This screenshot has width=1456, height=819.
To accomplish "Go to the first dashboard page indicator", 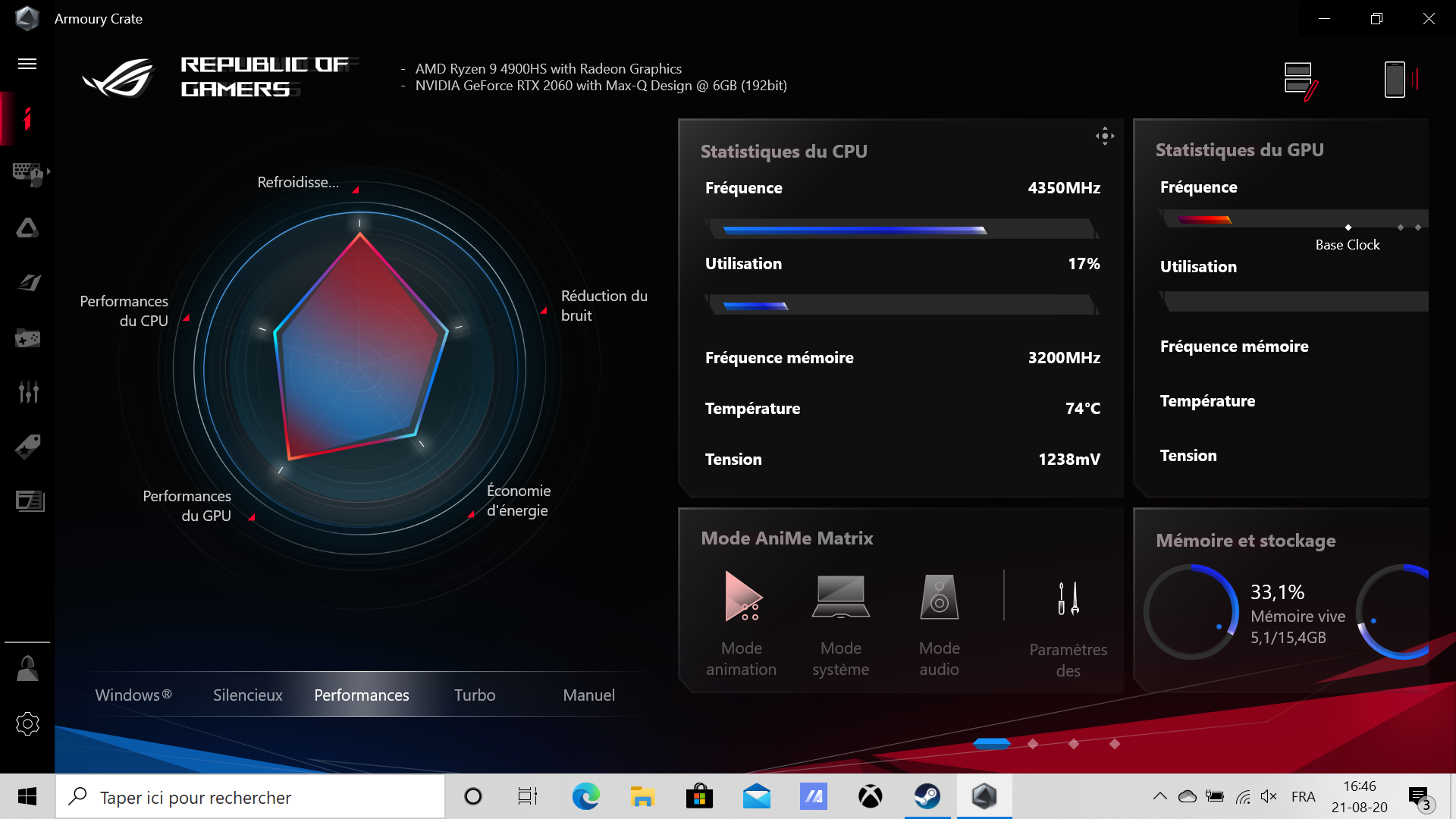I will point(992,744).
